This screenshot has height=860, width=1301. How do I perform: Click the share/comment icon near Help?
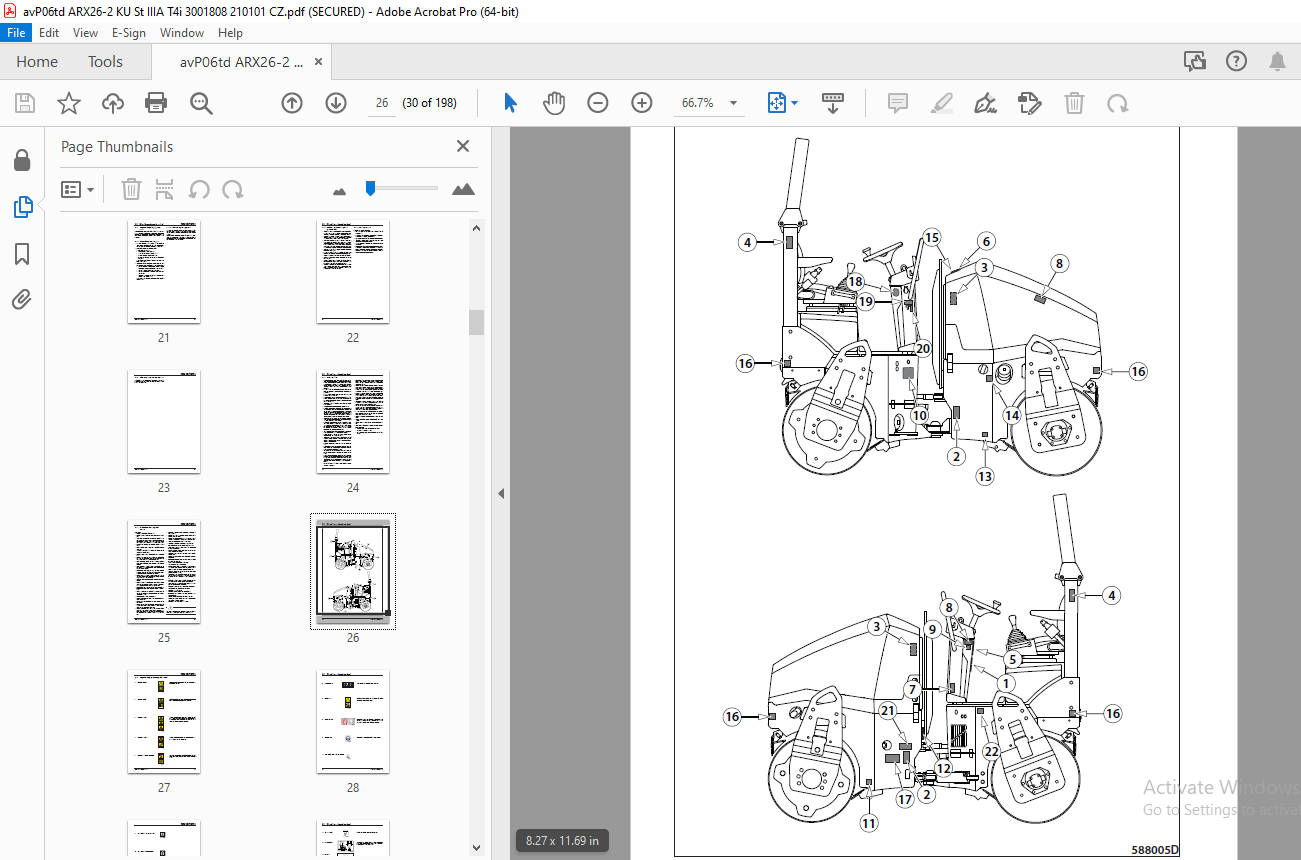1195,61
